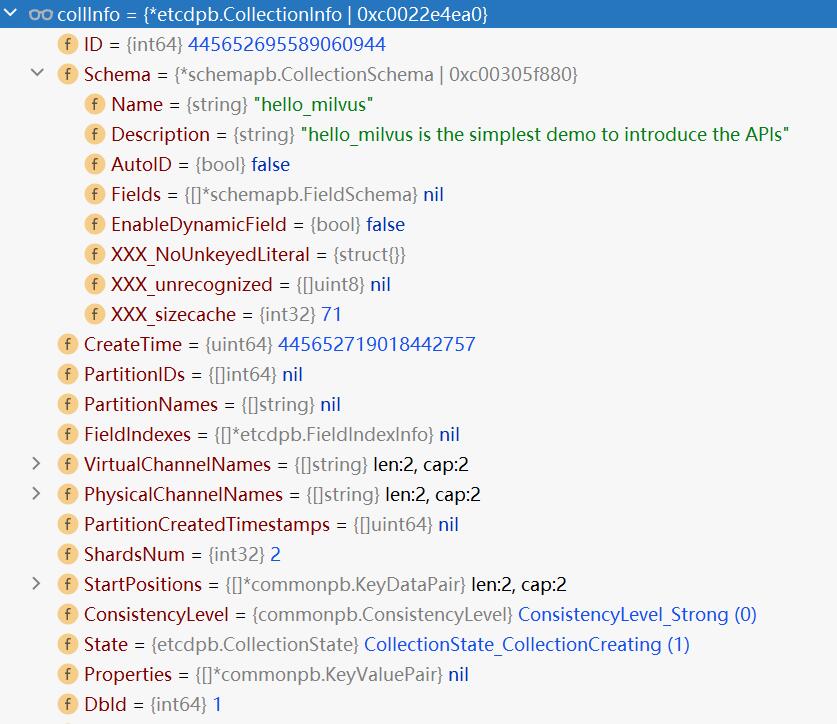This screenshot has width=837, height=724.
Task: Click the field icon next to Description
Action: click(x=95, y=134)
